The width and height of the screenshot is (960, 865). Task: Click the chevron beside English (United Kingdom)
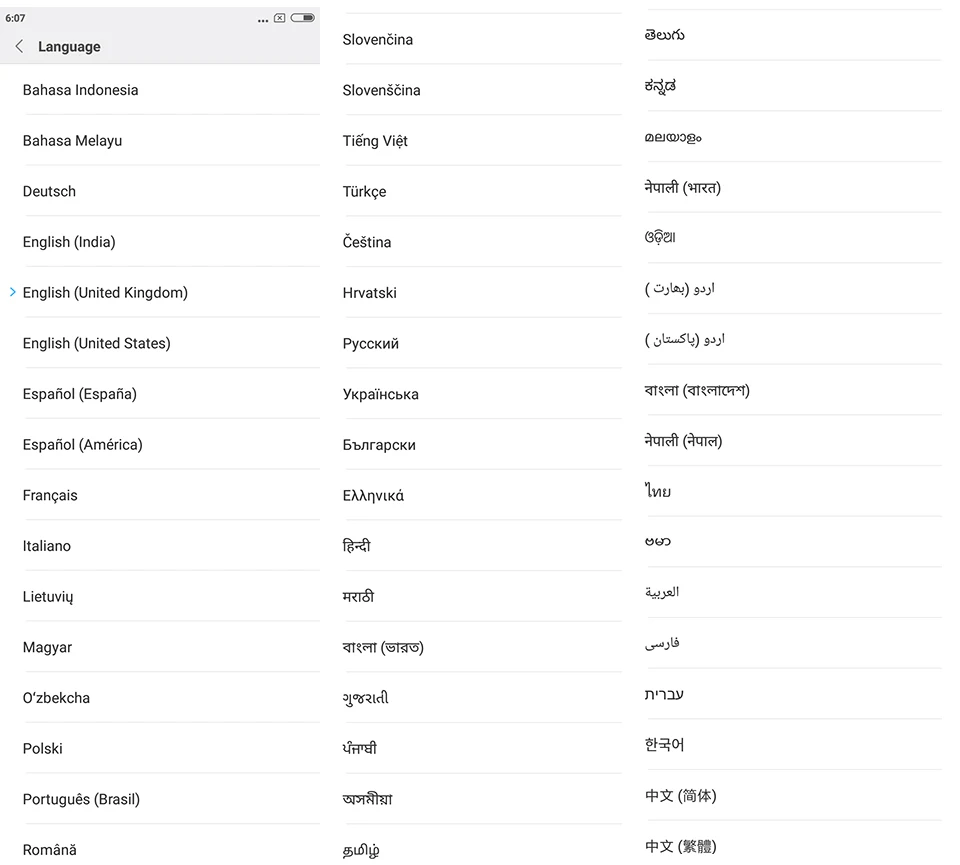coord(11,292)
